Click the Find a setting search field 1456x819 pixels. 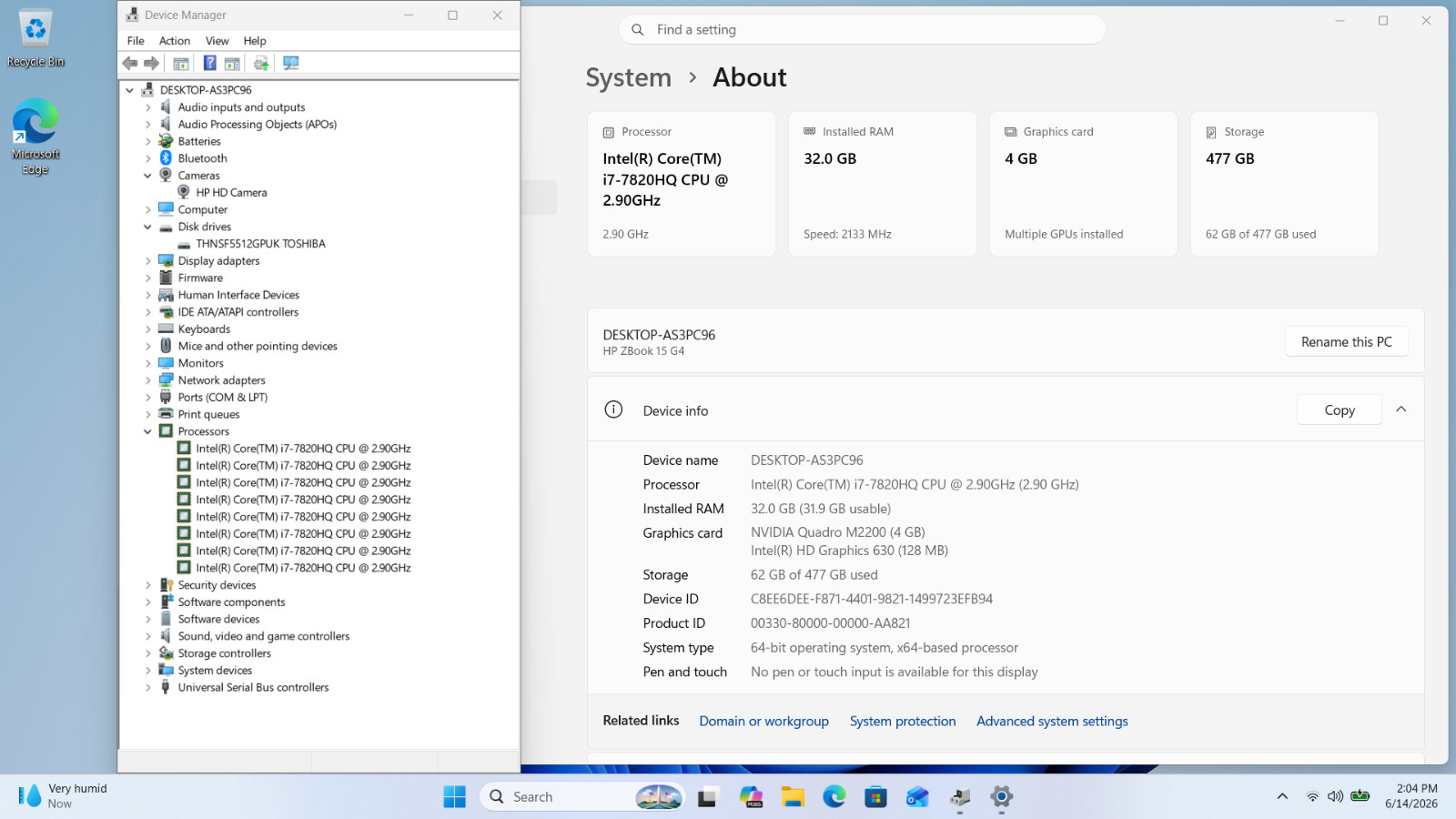[863, 30]
